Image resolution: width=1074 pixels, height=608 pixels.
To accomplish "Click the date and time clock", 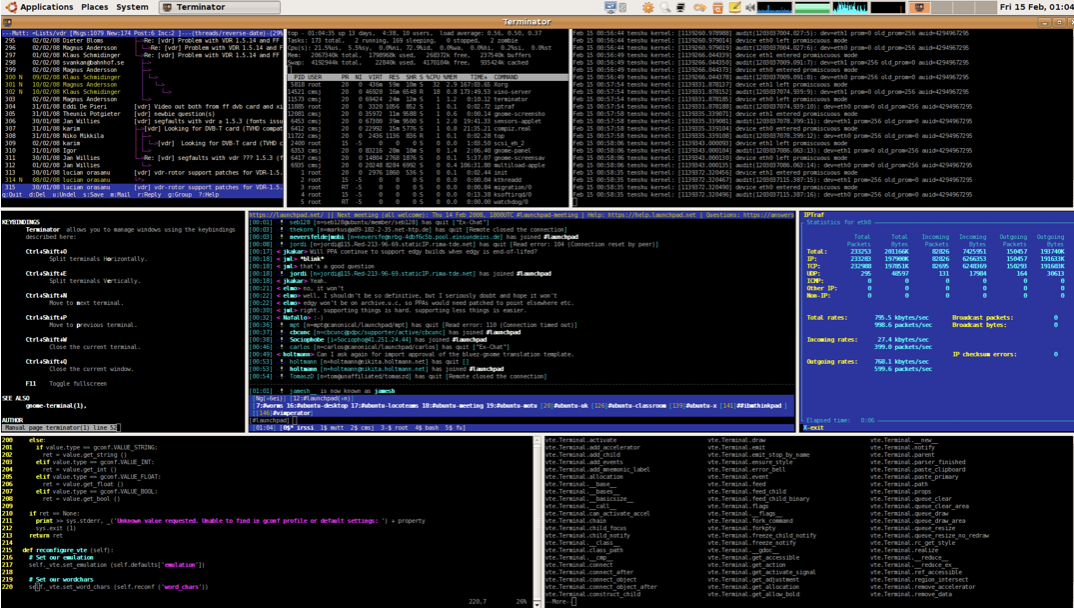I will click(1036, 7).
